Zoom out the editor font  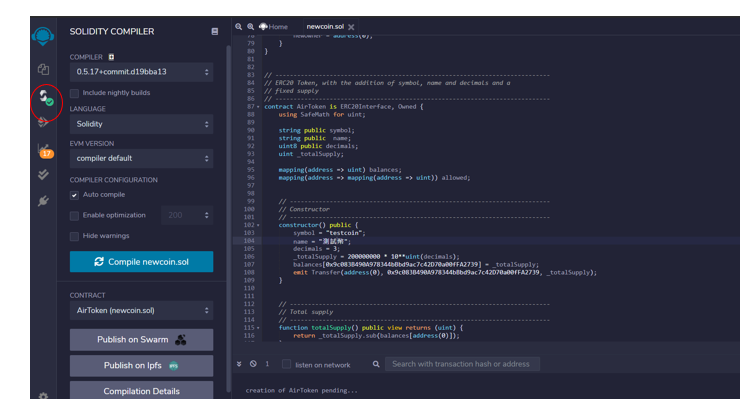point(239,27)
